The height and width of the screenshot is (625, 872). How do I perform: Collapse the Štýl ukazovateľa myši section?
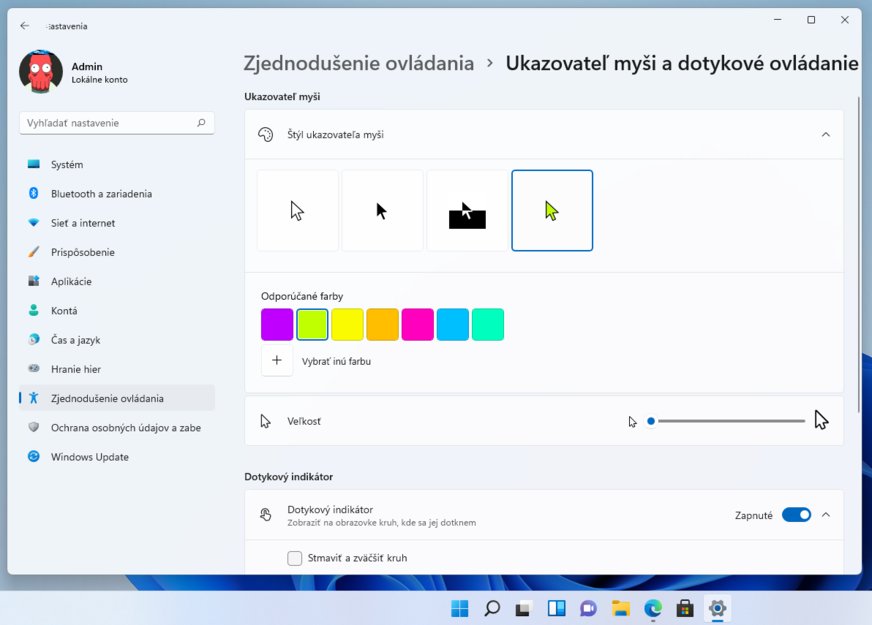[x=825, y=134]
